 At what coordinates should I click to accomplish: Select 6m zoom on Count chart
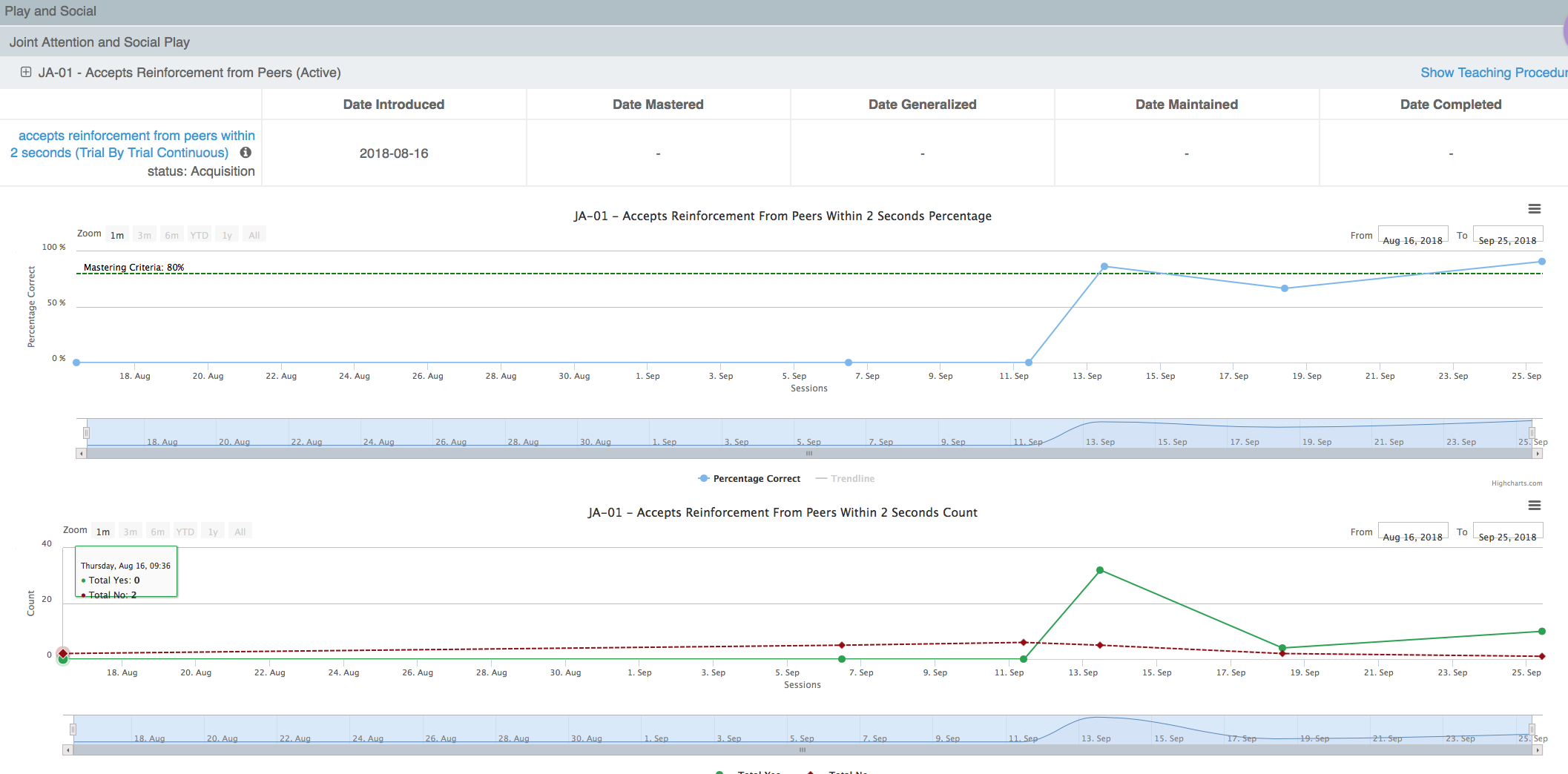pyautogui.click(x=158, y=532)
